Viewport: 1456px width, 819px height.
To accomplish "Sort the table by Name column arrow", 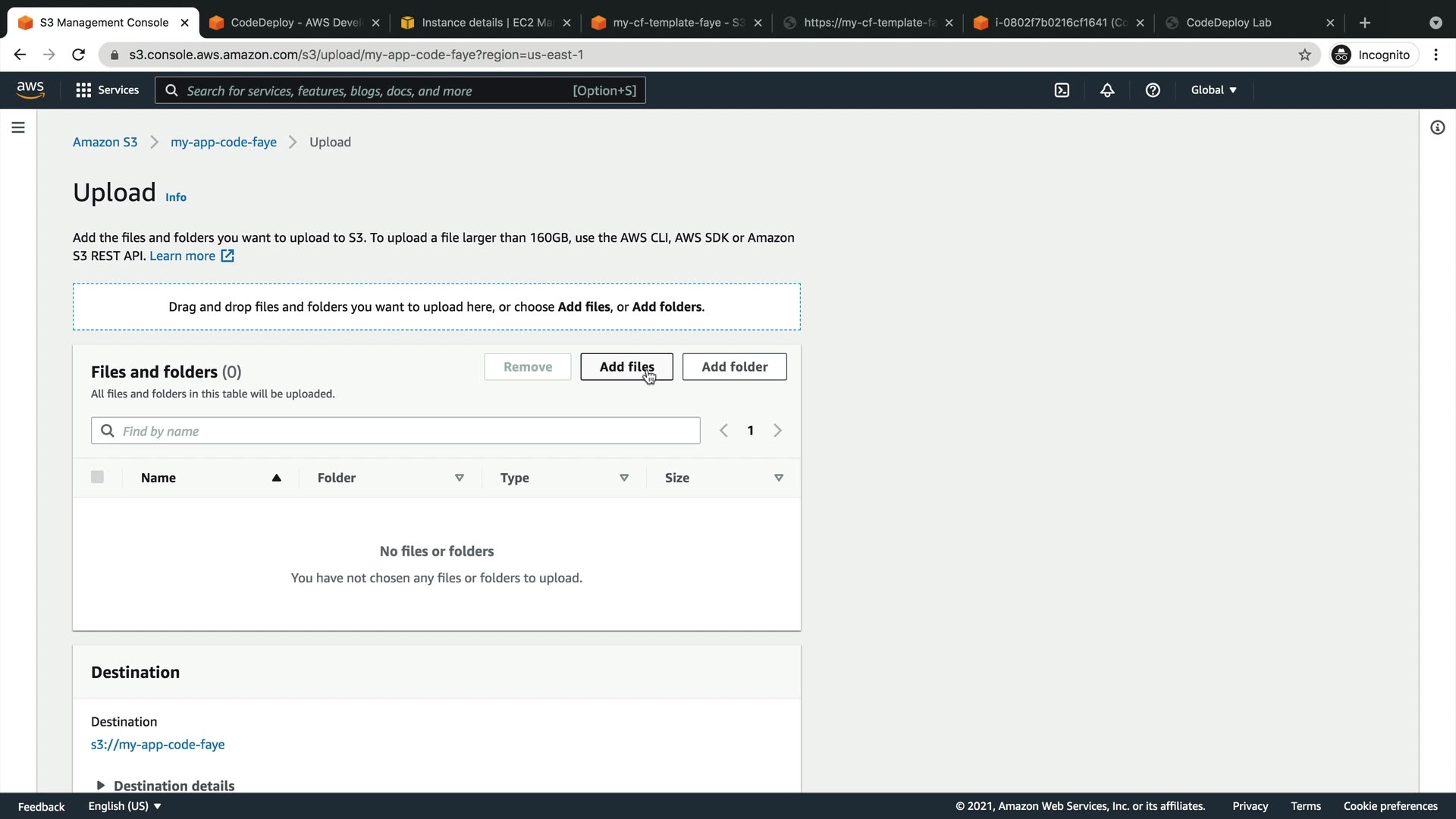I will click(x=277, y=478).
